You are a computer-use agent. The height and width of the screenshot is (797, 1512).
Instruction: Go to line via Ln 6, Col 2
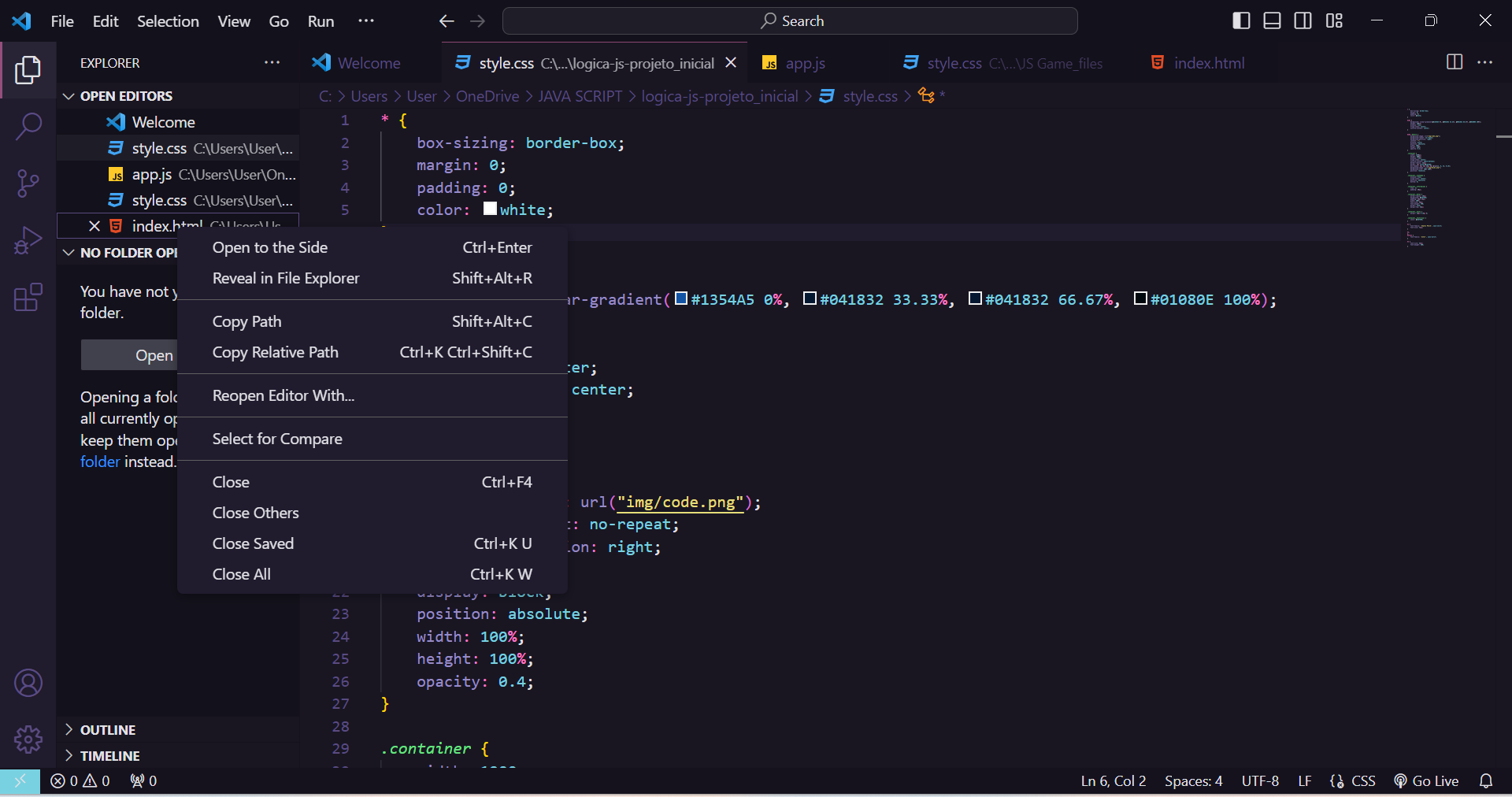pyautogui.click(x=1113, y=780)
